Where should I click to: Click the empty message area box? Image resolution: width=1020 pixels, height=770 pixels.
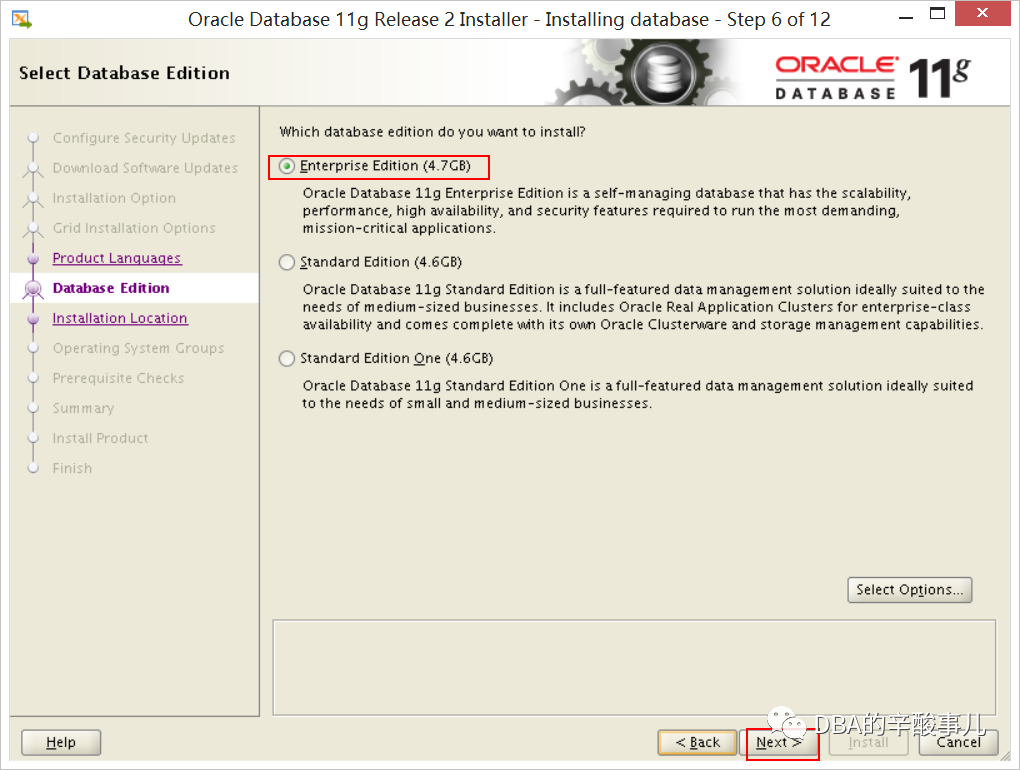coord(634,667)
